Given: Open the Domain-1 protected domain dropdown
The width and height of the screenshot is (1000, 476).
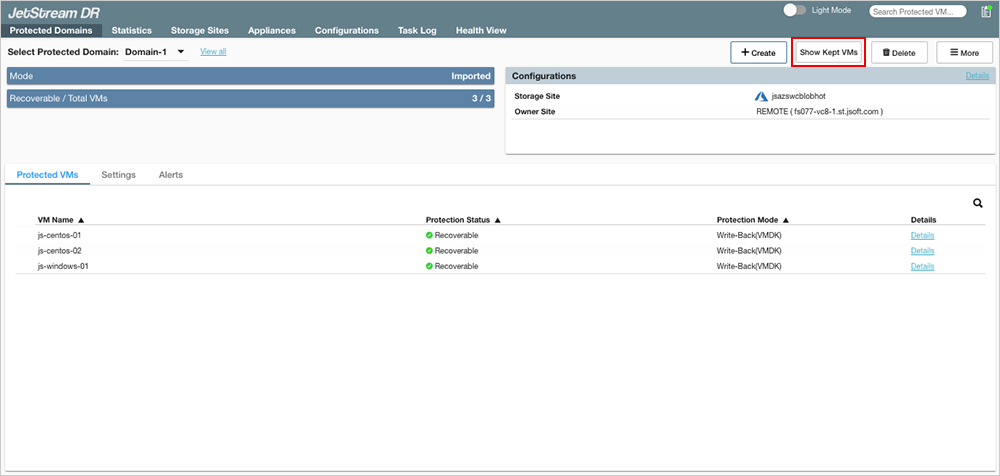Looking at the screenshot, I should point(156,51).
